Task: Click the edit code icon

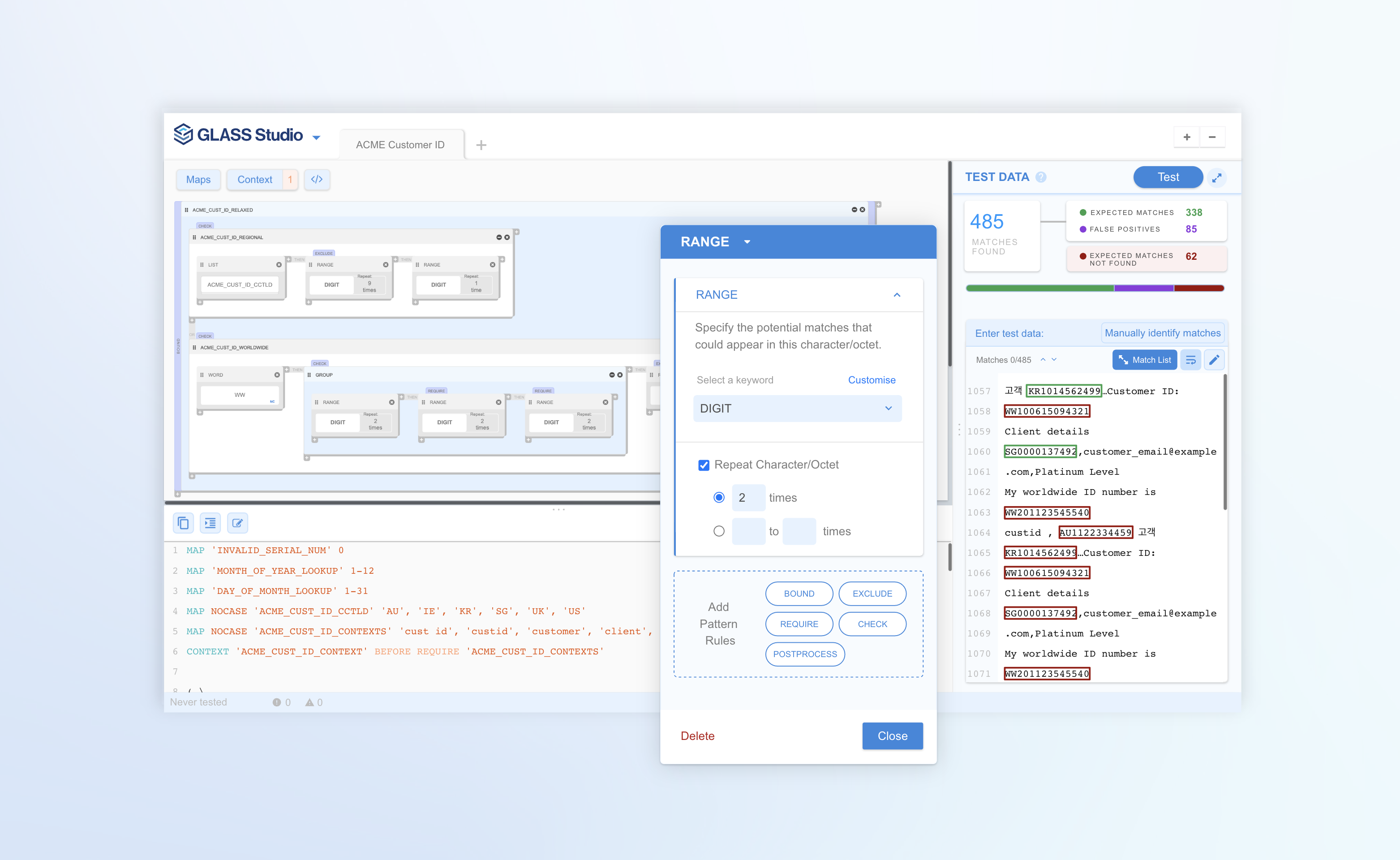Action: [x=238, y=523]
